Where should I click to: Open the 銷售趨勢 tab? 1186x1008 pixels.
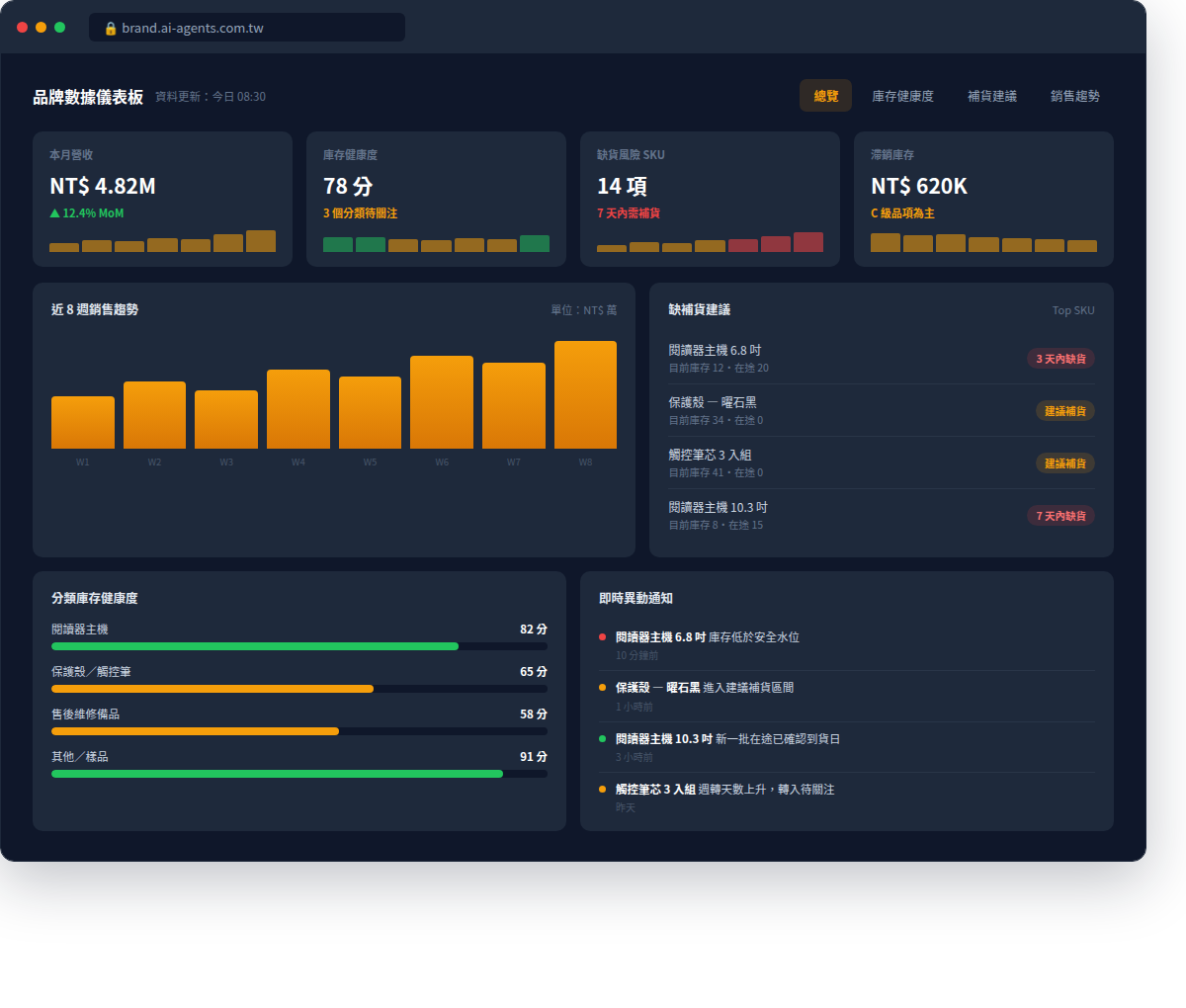coord(1074,96)
